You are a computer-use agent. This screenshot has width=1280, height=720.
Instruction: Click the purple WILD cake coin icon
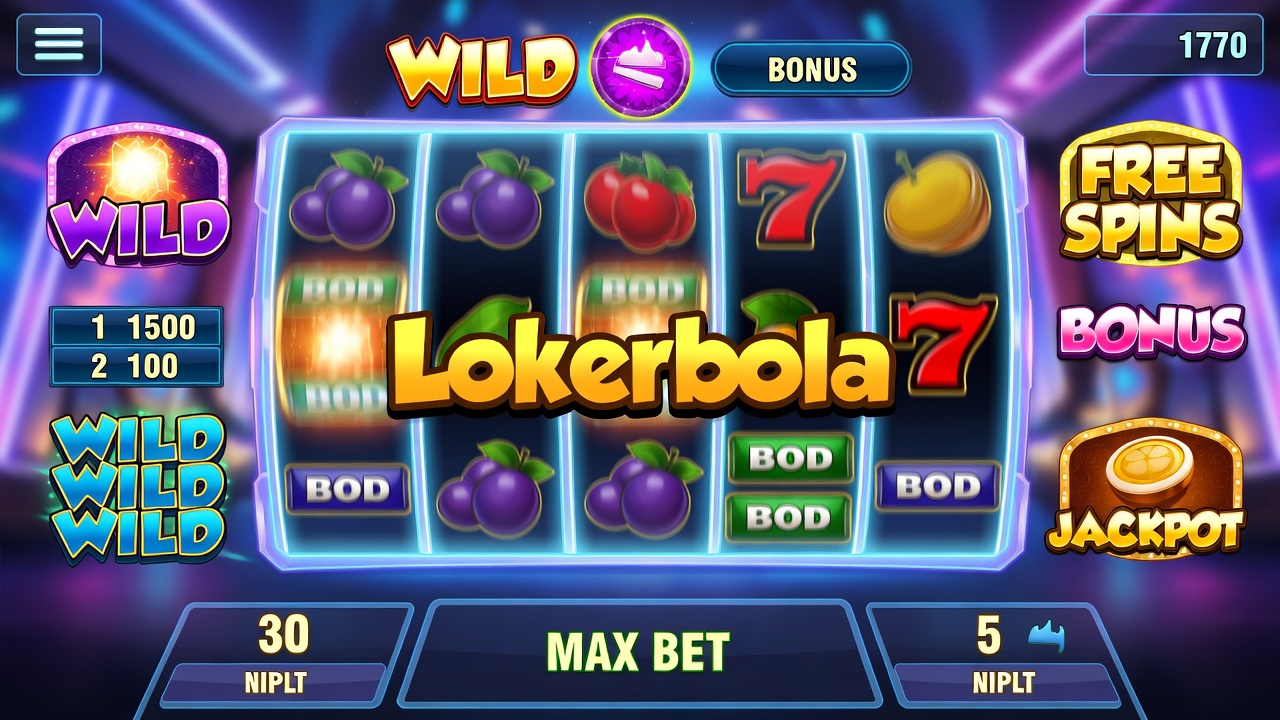[x=641, y=68]
